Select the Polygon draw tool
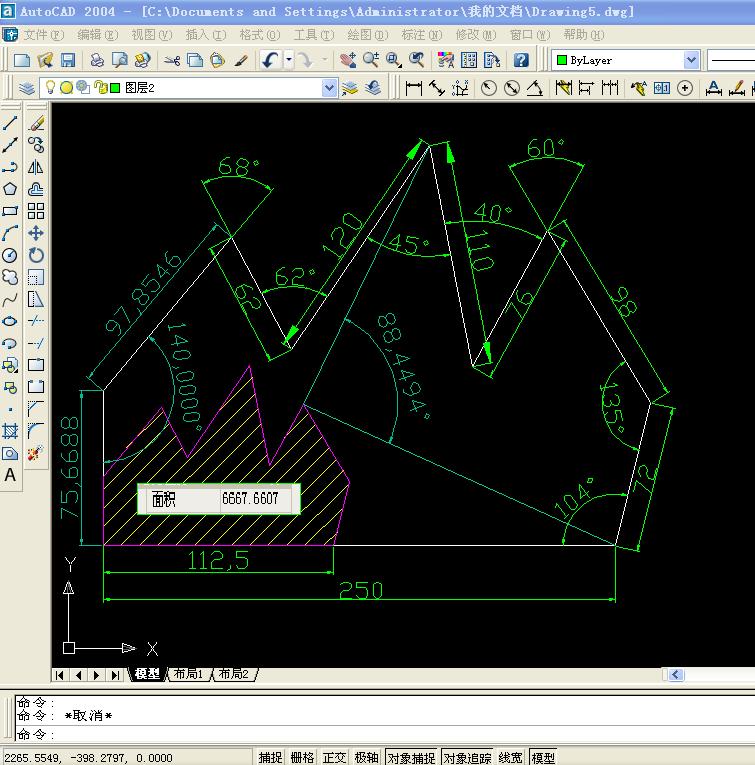Viewport: 755px width, 765px height. (10, 189)
